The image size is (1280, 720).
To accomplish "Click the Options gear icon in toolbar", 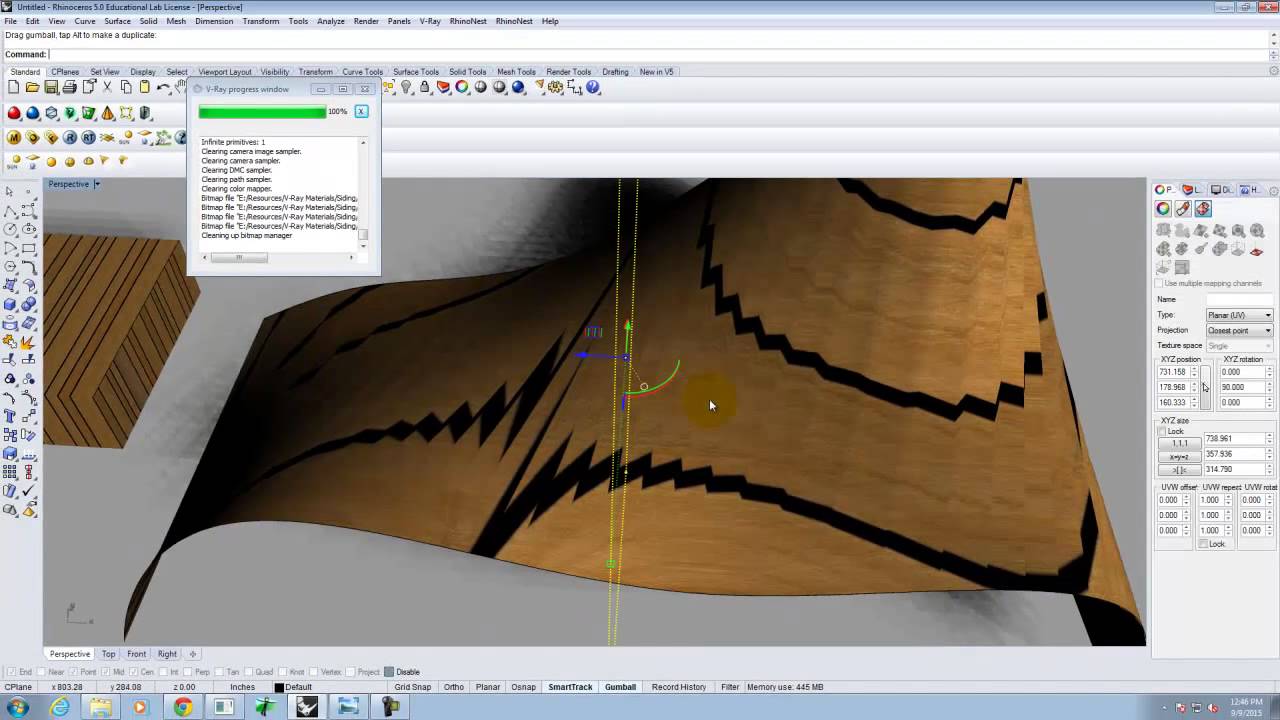I will coord(556,88).
